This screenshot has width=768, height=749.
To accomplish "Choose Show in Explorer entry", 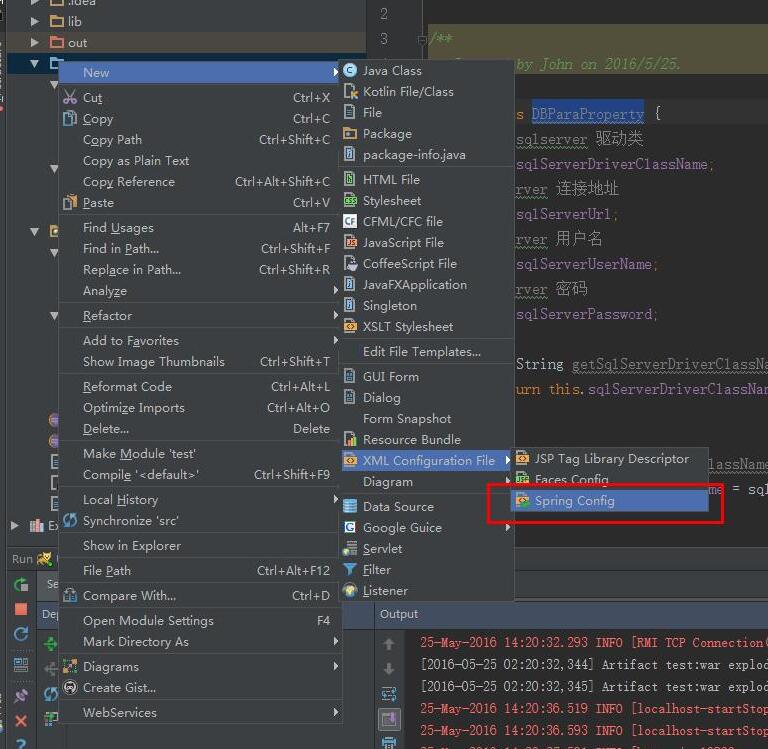I will pos(200,546).
